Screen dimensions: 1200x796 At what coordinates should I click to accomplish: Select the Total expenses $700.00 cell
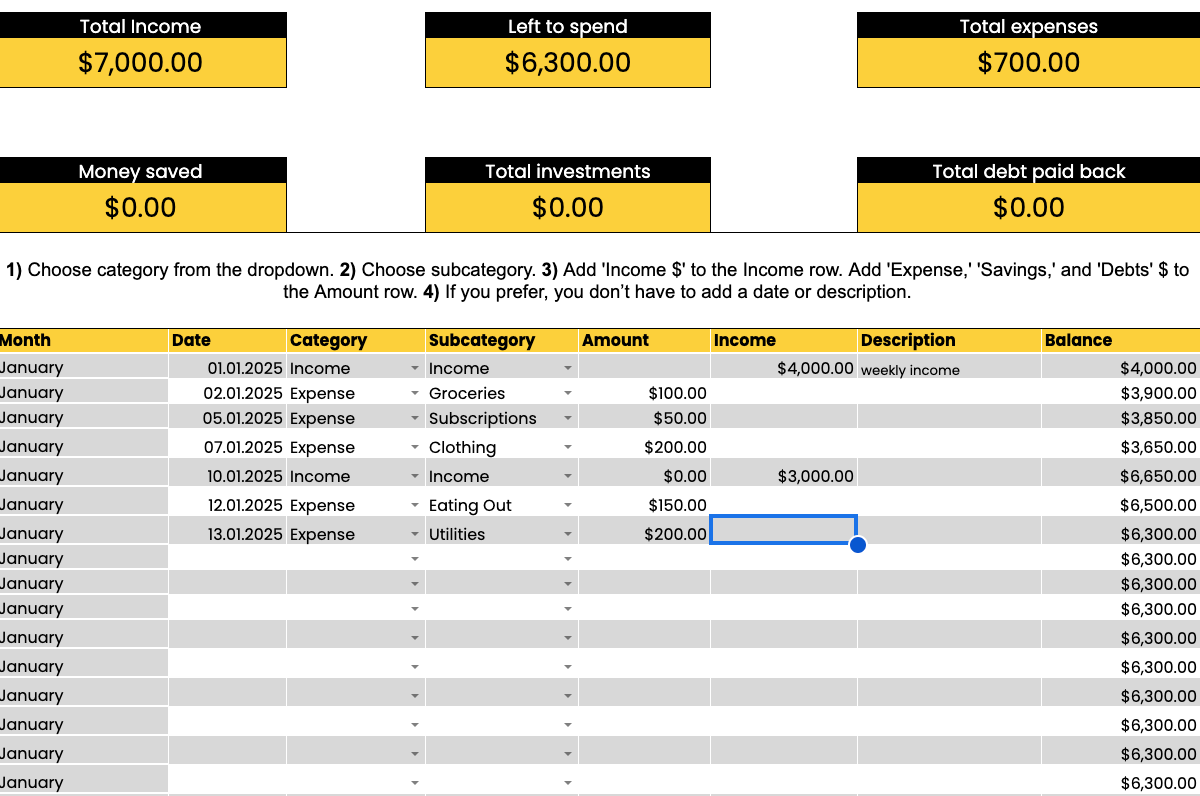coord(1028,63)
